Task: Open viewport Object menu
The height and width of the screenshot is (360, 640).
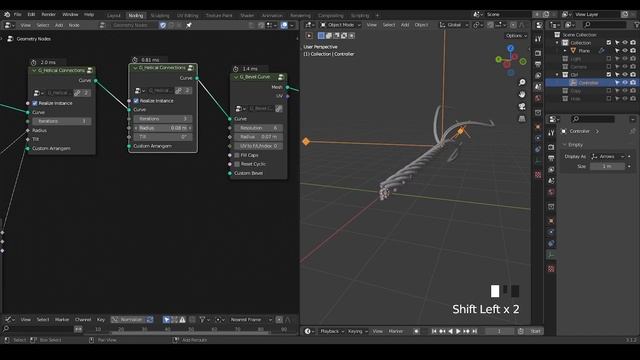Action: click(x=421, y=25)
